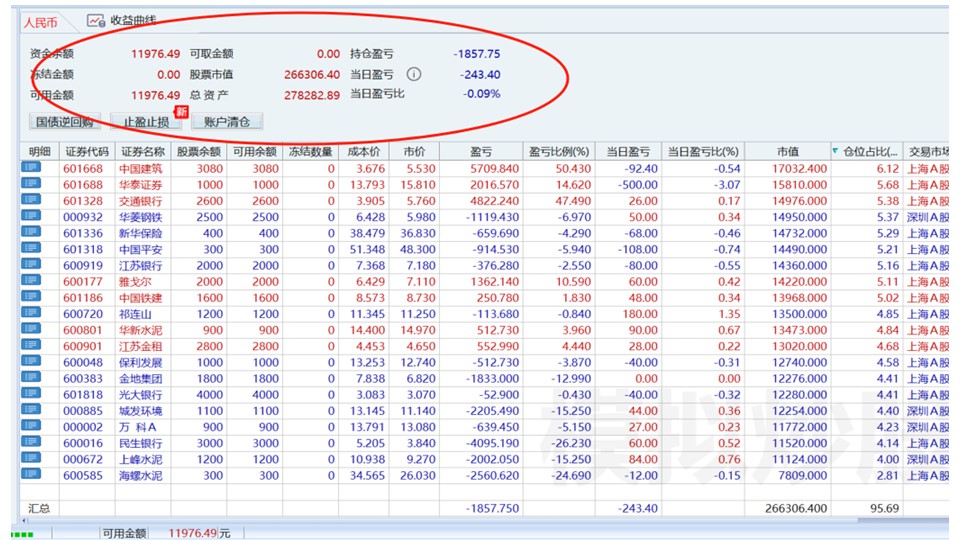Select stock code 000932
Image resolution: width=960 pixels, height=540 pixels.
pyautogui.click(x=83, y=217)
